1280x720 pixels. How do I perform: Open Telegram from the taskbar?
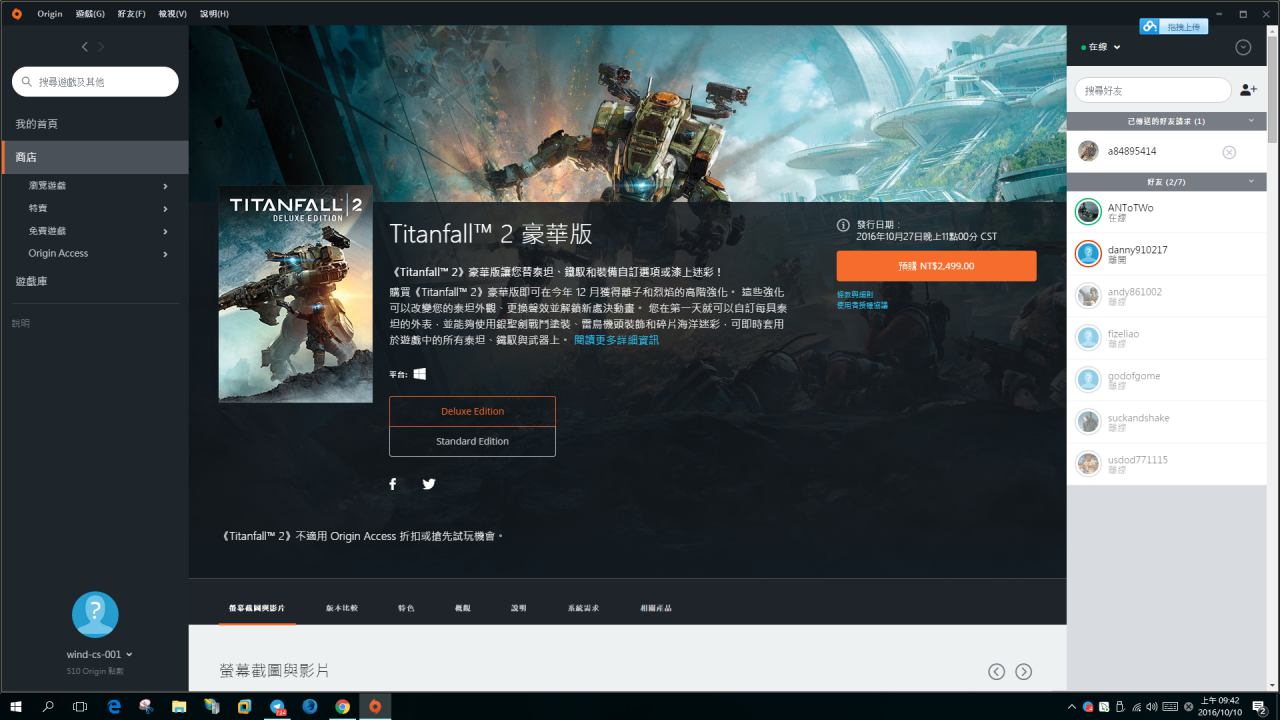pos(277,707)
